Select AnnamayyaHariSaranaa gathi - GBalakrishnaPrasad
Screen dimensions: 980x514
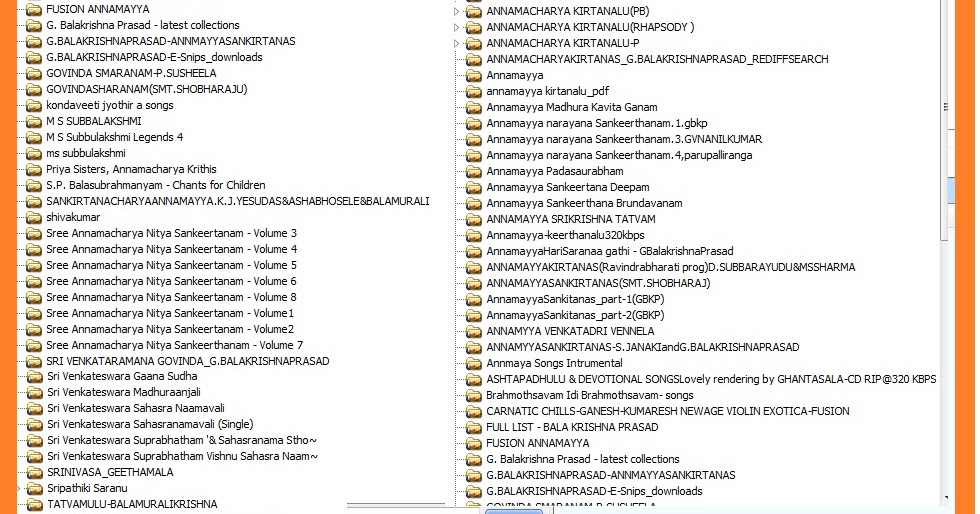click(610, 251)
